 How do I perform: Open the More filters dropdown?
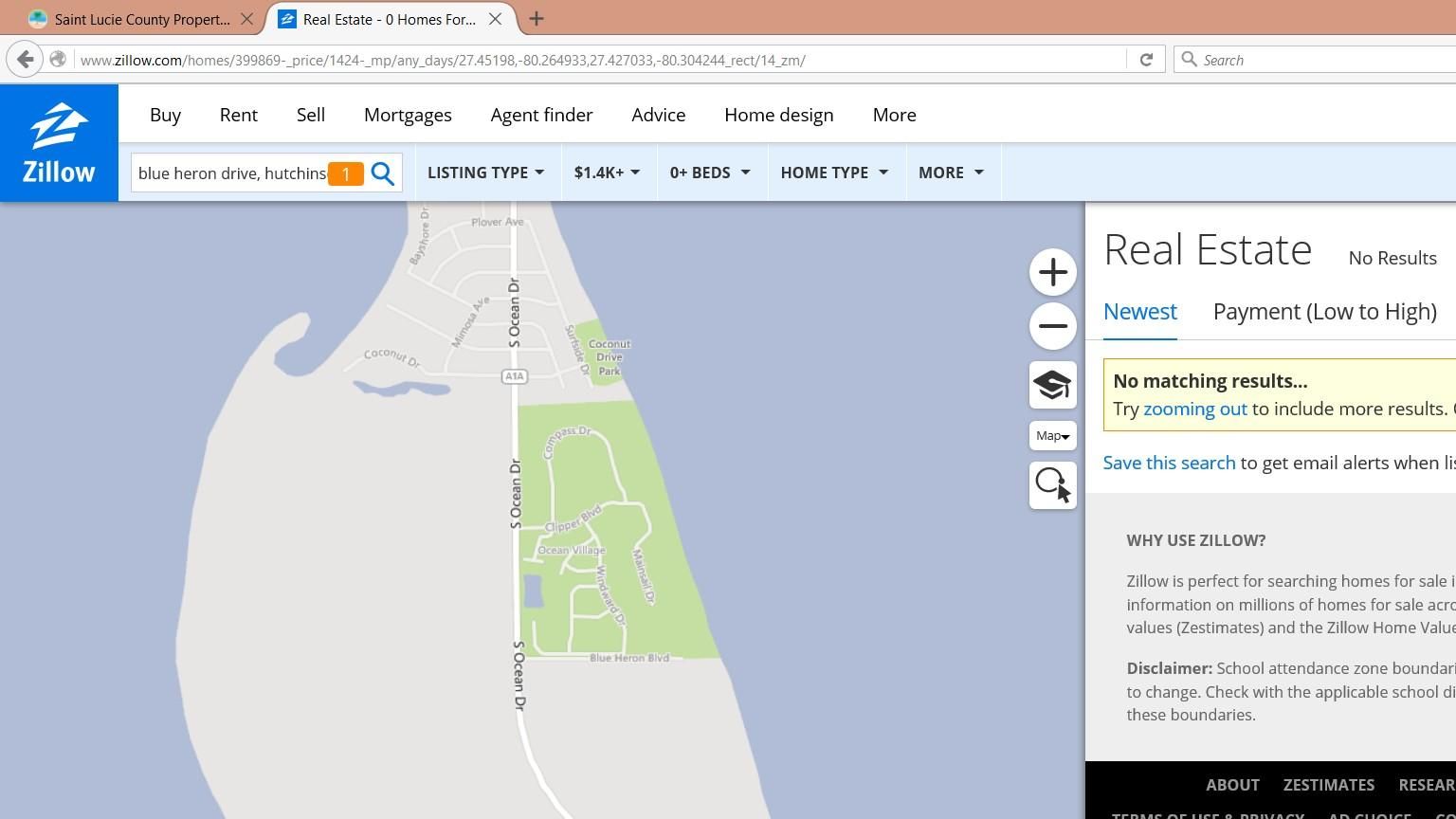pos(952,173)
